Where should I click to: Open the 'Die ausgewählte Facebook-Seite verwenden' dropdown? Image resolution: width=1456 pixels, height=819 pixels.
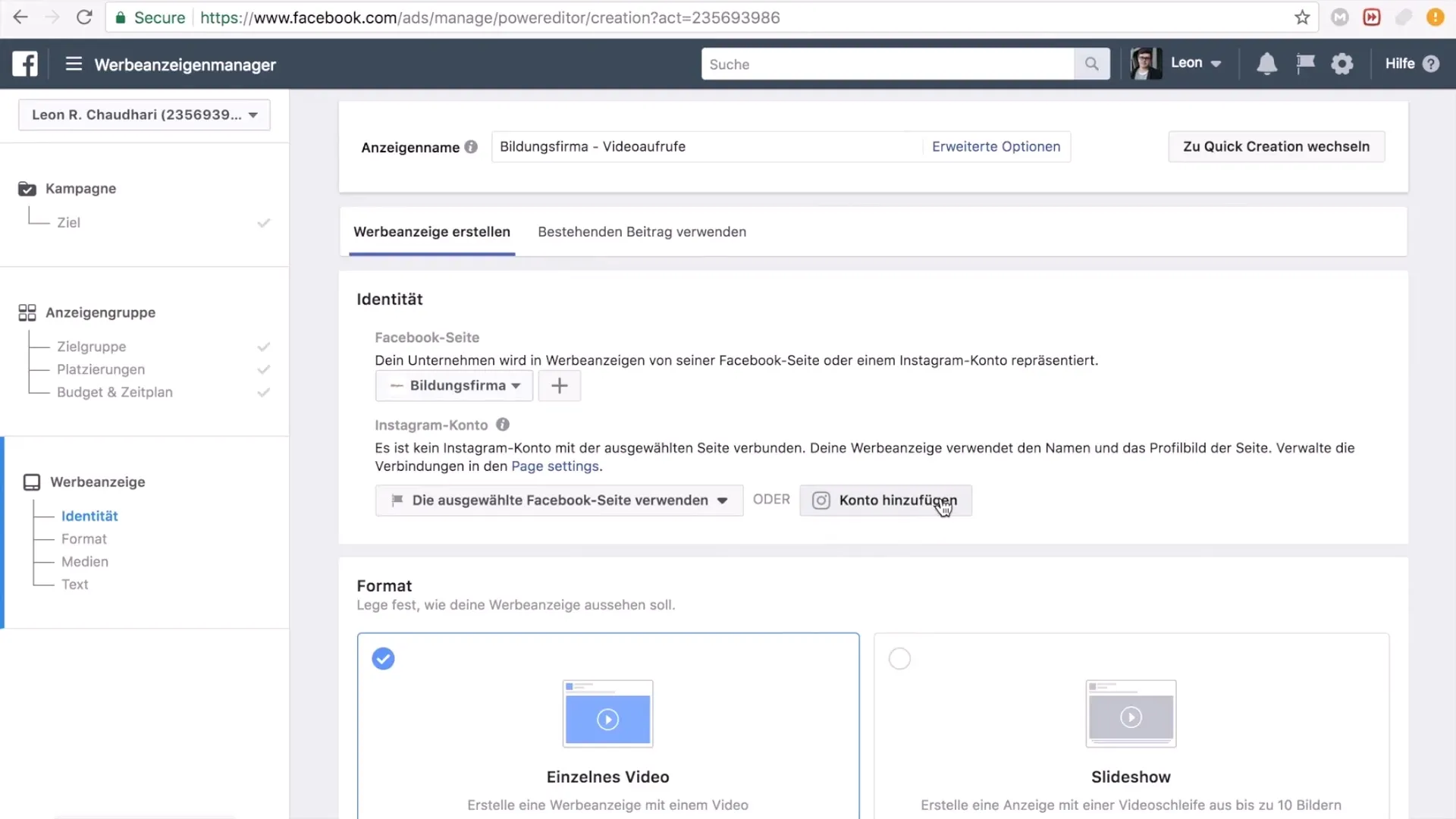tap(559, 500)
